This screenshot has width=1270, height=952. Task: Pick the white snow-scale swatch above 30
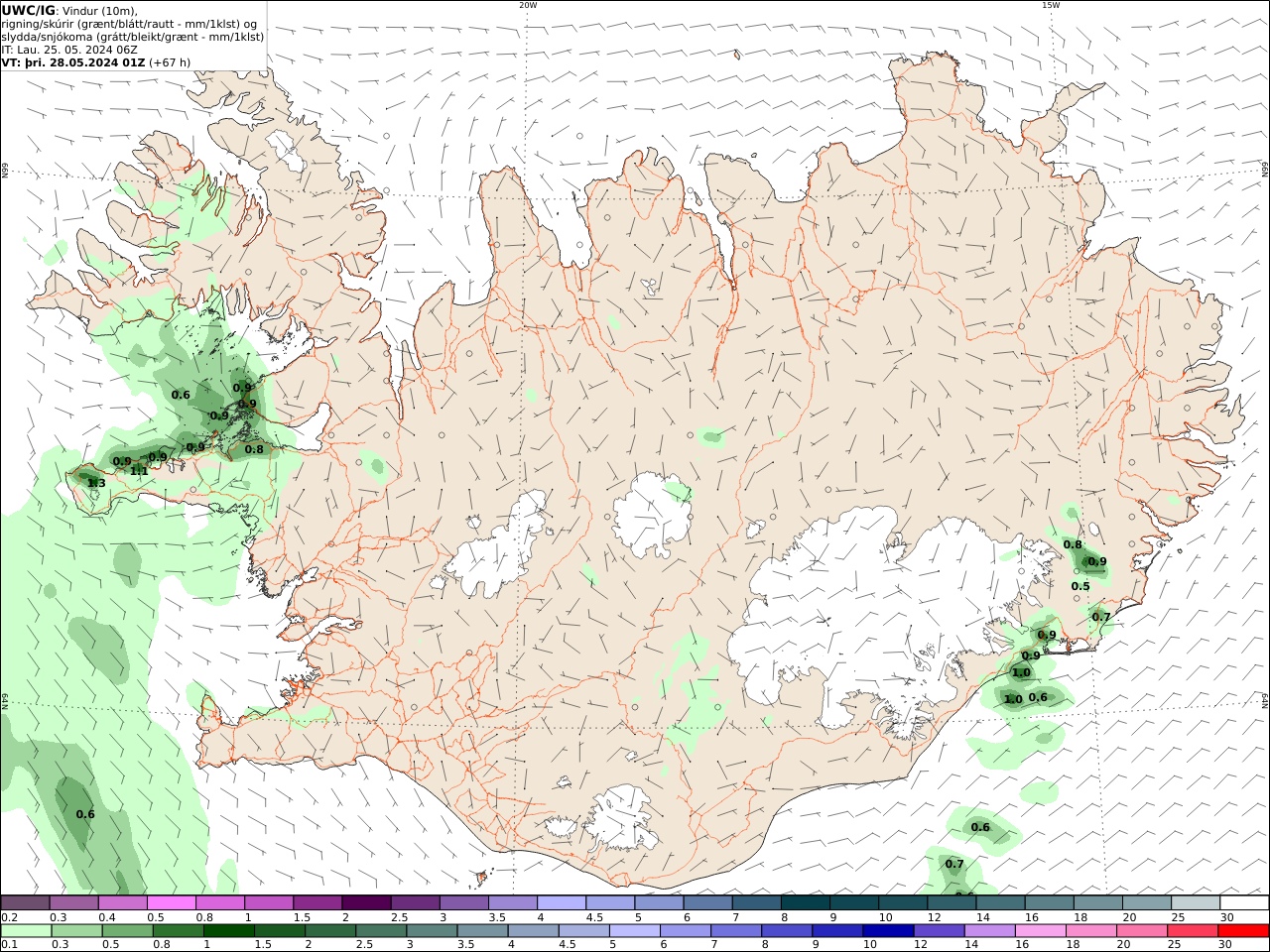point(1244,902)
